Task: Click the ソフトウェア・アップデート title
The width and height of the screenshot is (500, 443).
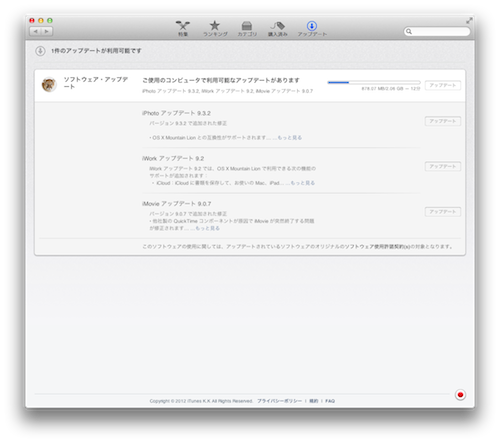Action: pos(96,83)
